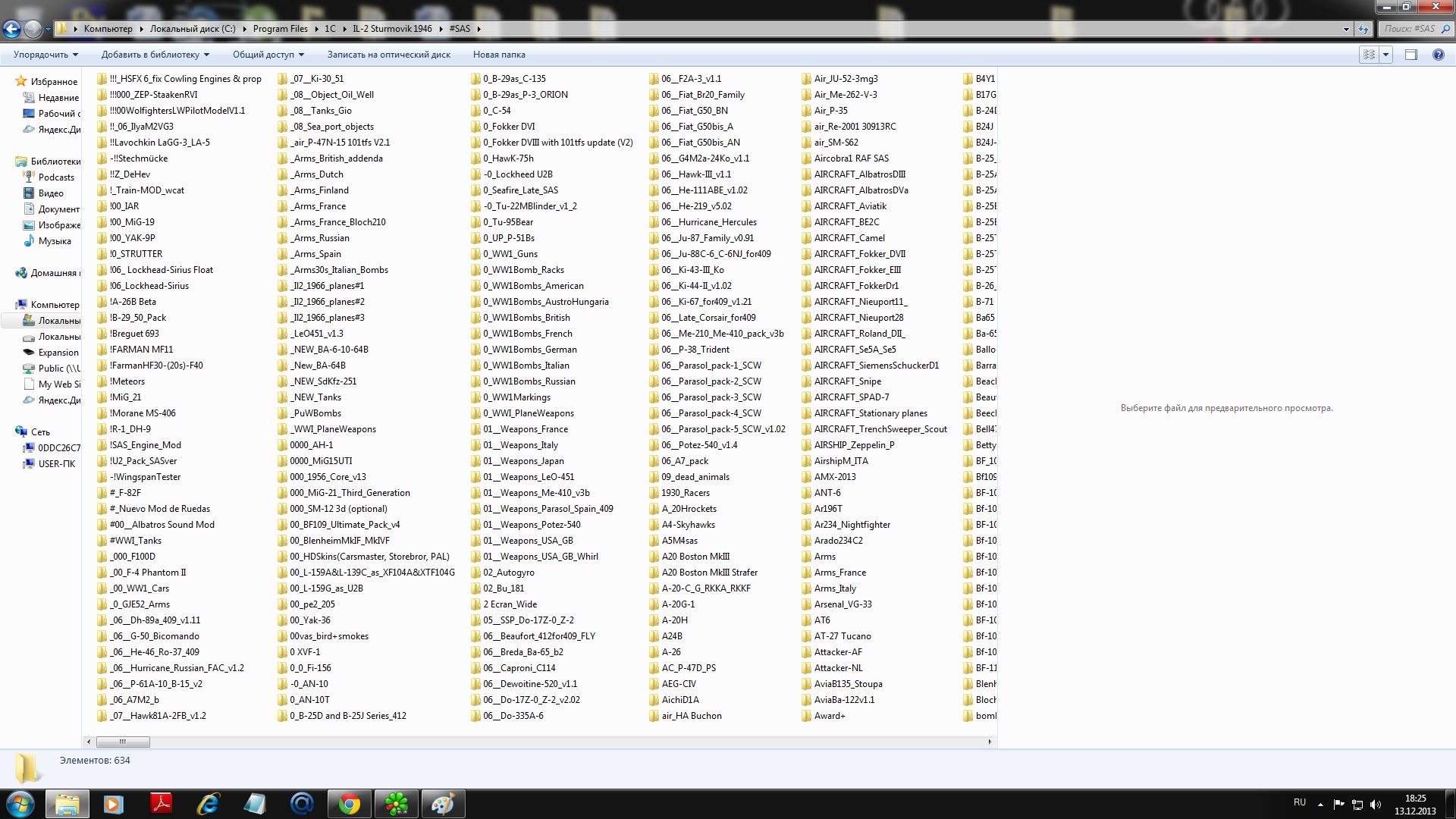Image resolution: width=1456 pixels, height=819 pixels.
Task: Select Program Files in the breadcrumb path
Action: pyautogui.click(x=280, y=29)
